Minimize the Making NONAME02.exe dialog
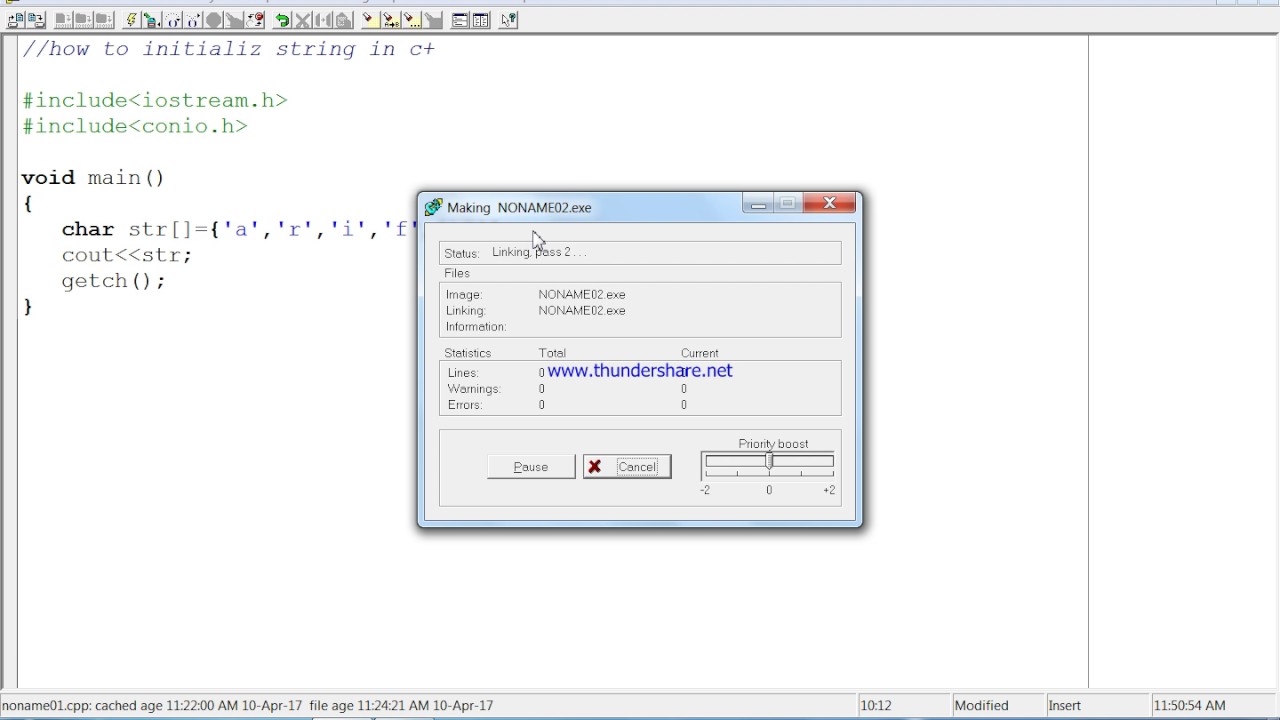This screenshot has width=1280, height=720. (x=758, y=204)
